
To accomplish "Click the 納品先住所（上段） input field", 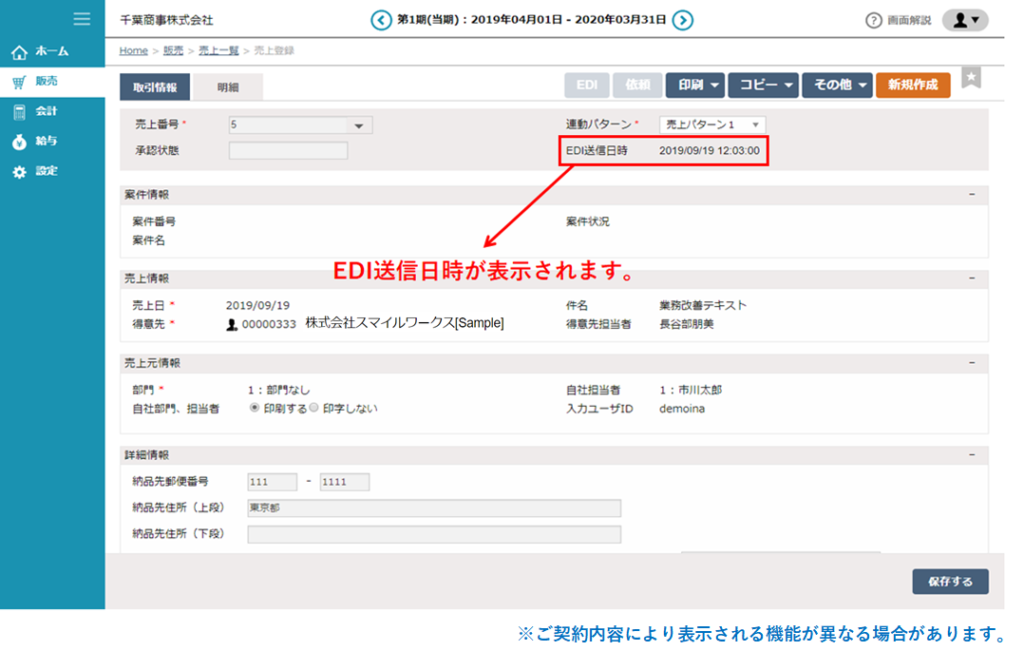I will [x=434, y=508].
